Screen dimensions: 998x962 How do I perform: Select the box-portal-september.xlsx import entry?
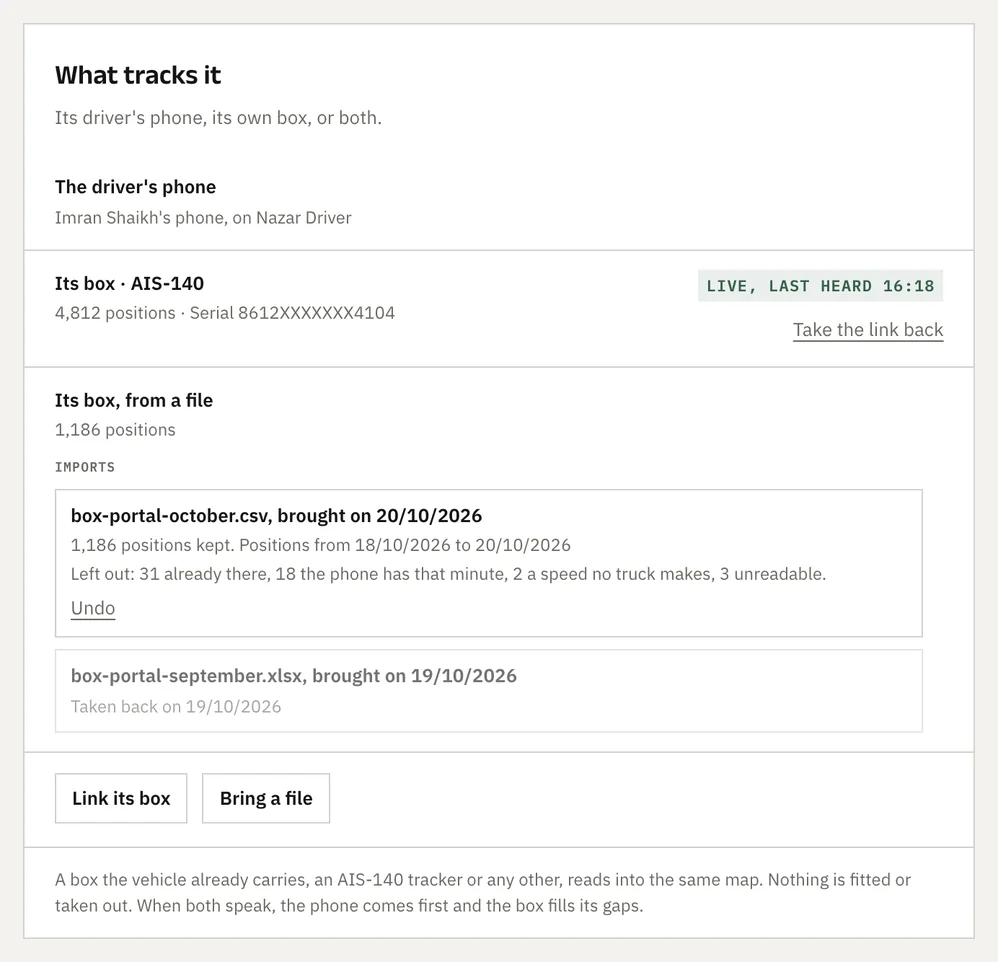[489, 691]
